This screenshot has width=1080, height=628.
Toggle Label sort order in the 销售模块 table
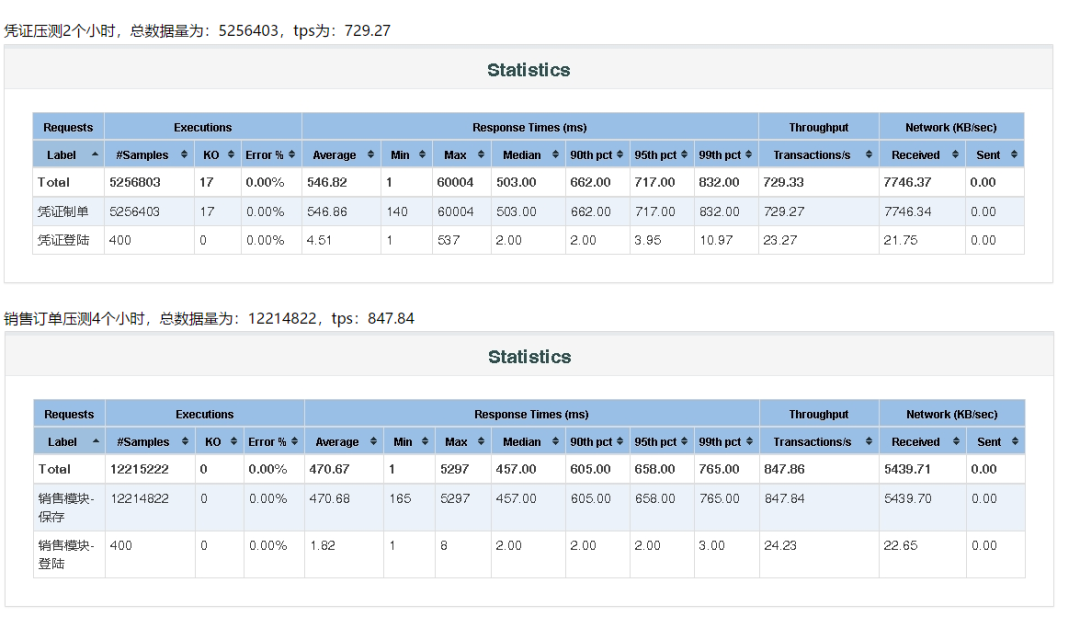pyautogui.click(x=69, y=442)
